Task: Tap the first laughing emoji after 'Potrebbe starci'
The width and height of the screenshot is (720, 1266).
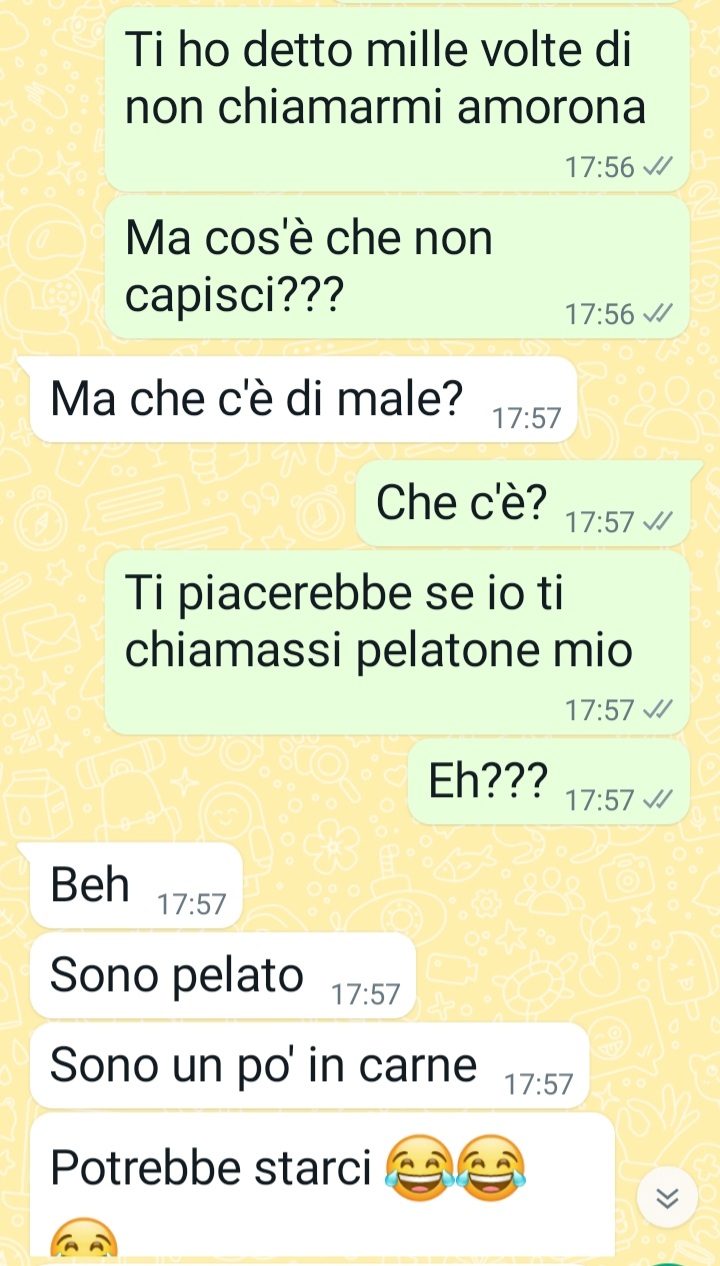Action: coord(419,1167)
